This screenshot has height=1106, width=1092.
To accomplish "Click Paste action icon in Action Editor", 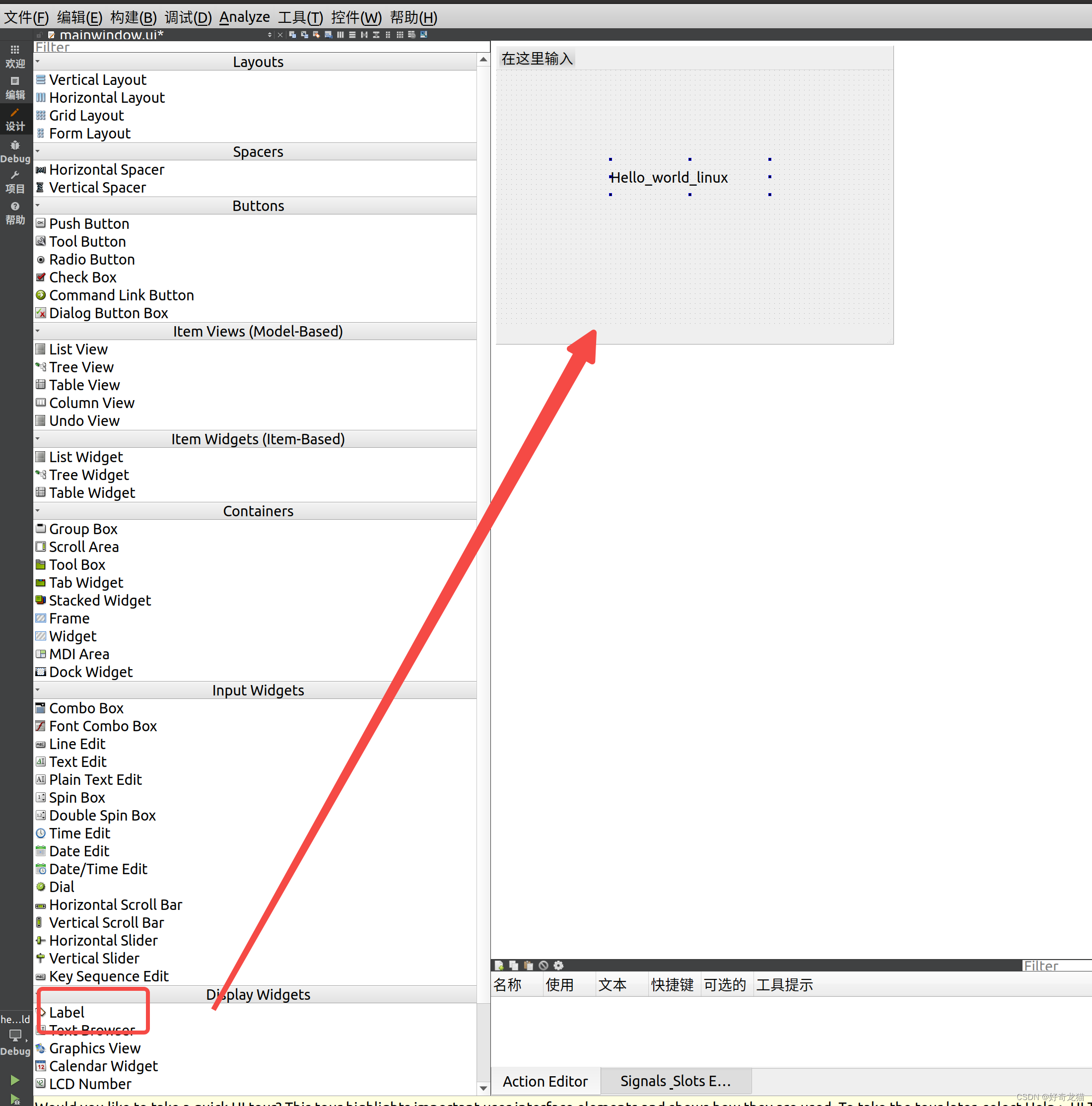I will [x=529, y=966].
